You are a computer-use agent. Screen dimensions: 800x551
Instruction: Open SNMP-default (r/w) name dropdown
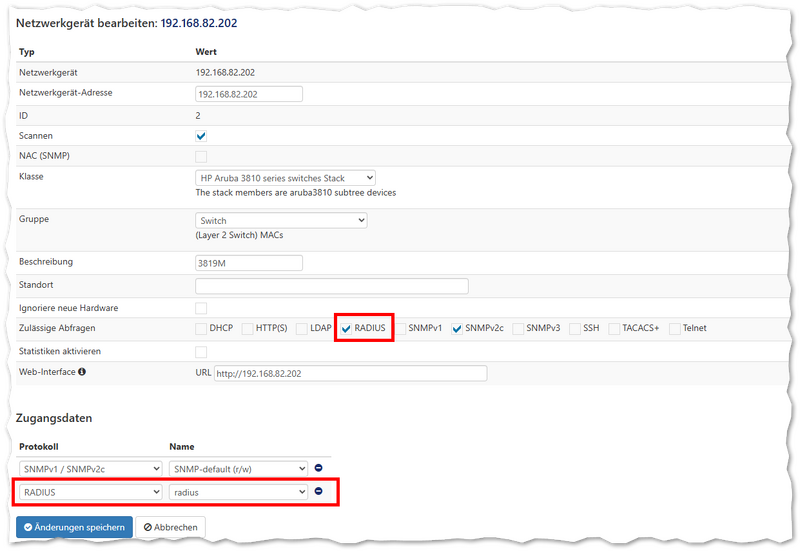click(238, 469)
